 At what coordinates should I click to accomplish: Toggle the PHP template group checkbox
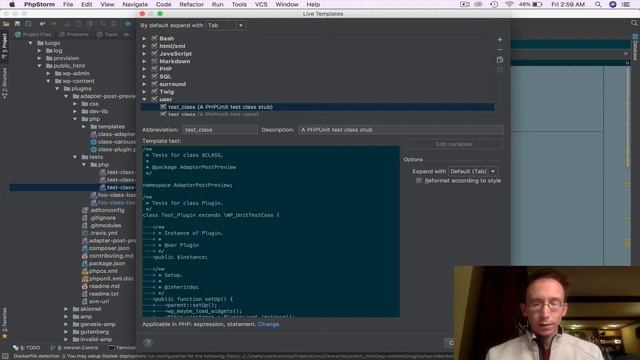154,69
